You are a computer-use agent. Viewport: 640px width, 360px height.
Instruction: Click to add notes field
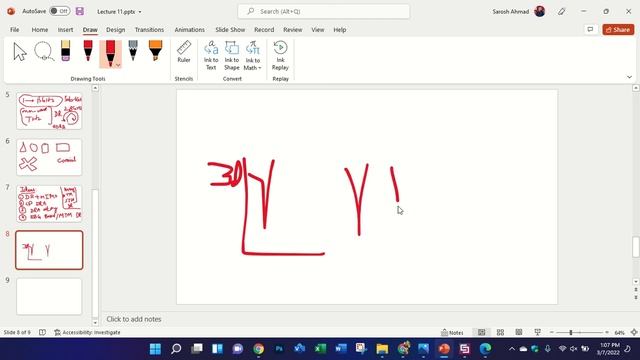pos(134,319)
